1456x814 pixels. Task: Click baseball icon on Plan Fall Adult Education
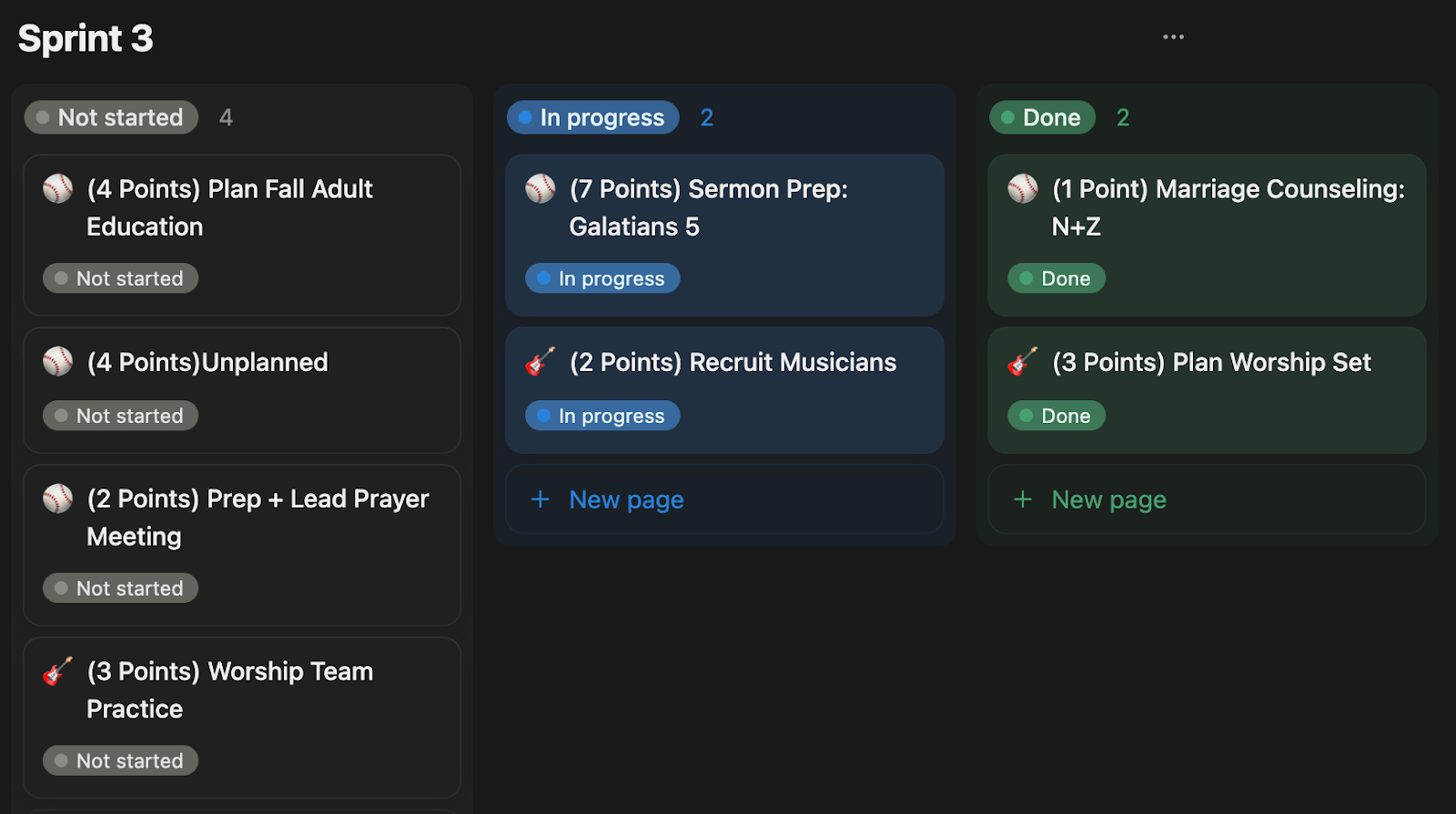coord(57,188)
